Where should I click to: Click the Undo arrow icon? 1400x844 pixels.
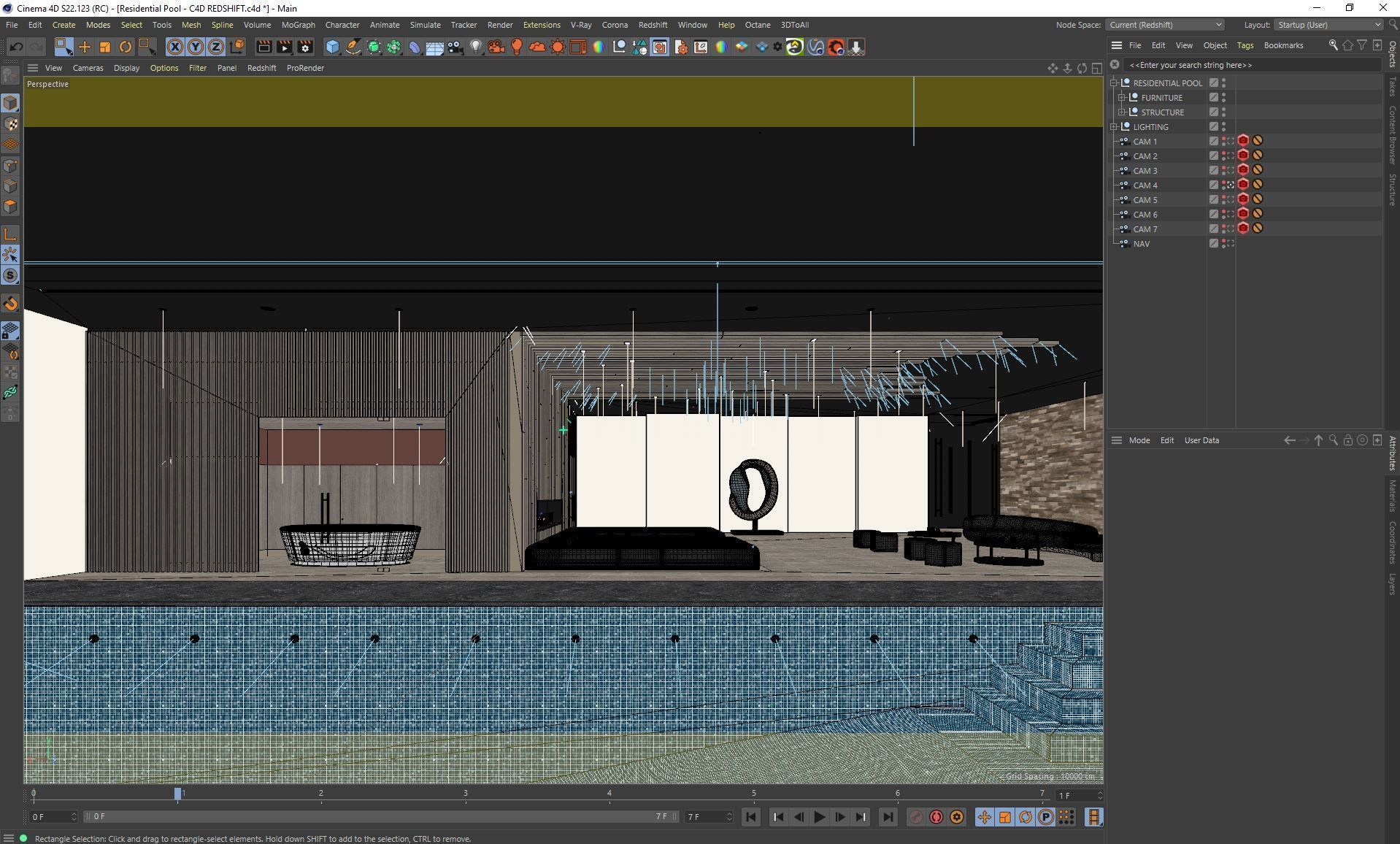point(16,47)
